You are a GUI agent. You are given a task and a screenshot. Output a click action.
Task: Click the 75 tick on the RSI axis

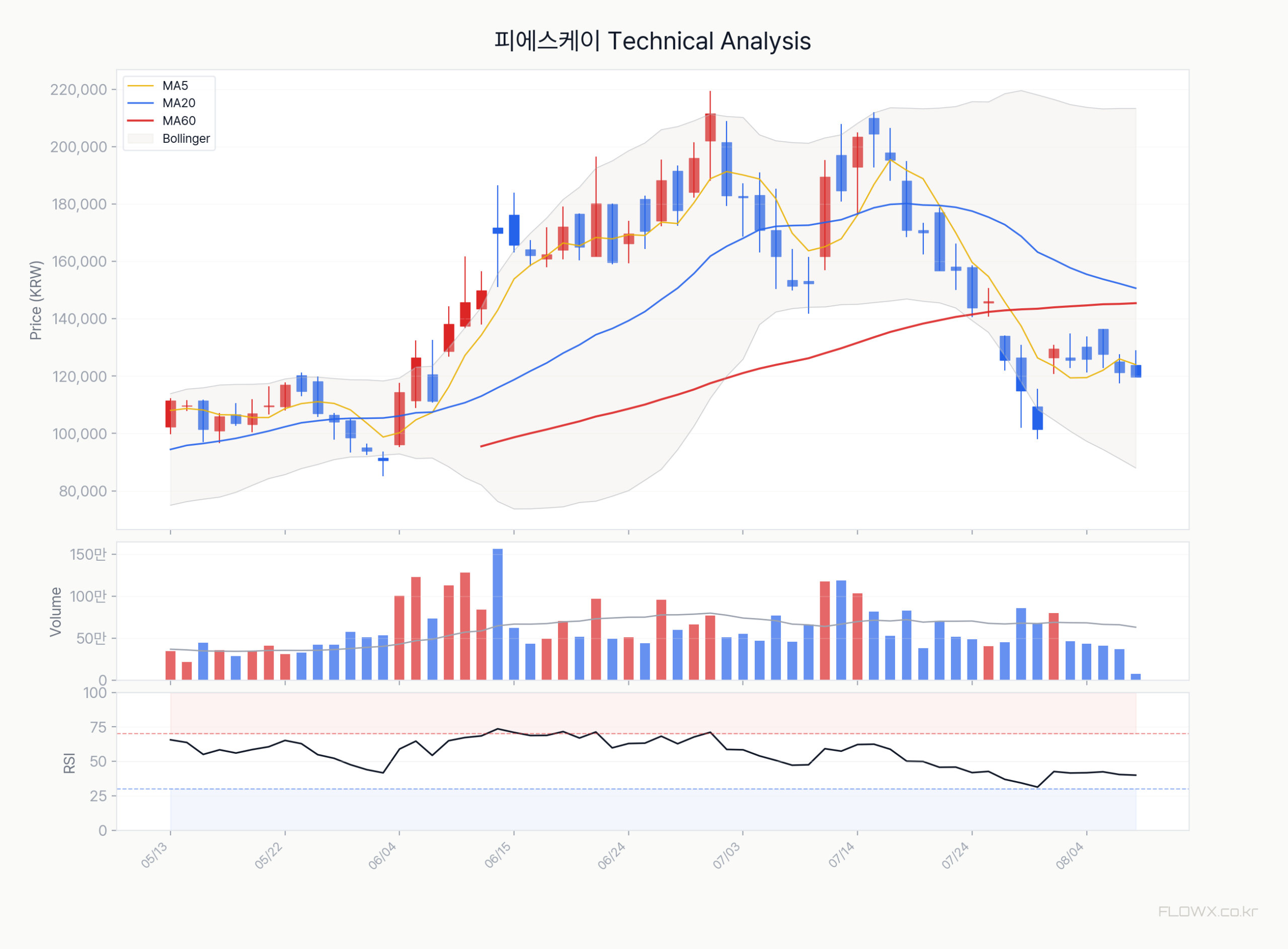(99, 727)
